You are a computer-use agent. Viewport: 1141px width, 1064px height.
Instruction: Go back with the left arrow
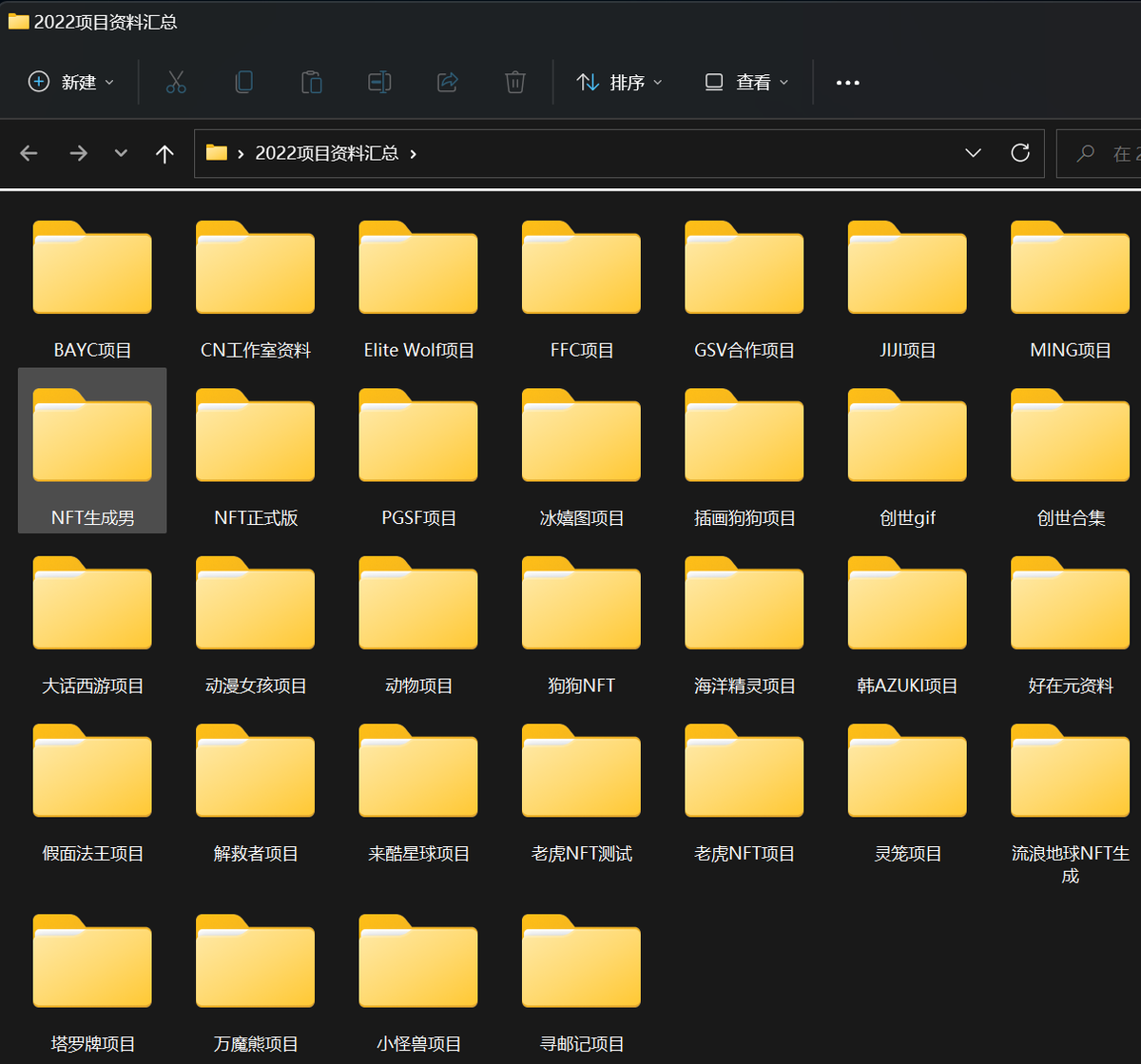click(x=29, y=153)
